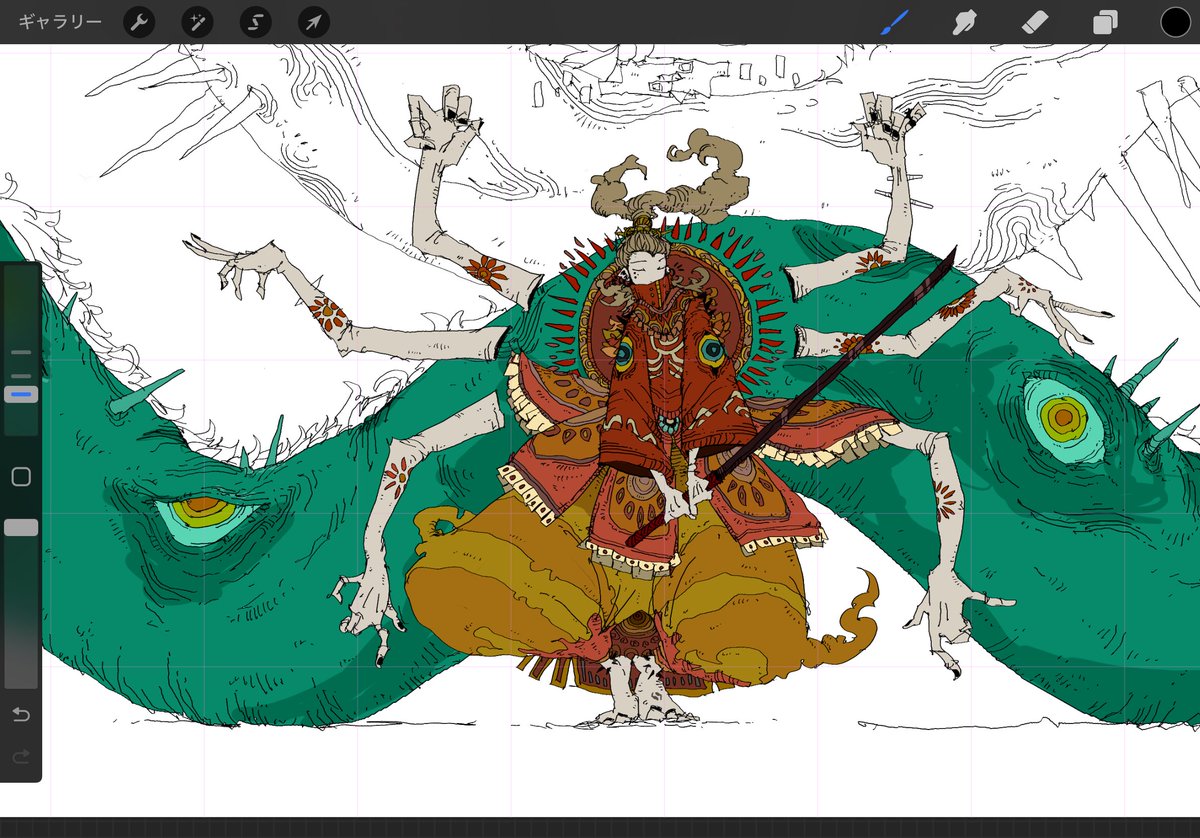Click the brush size slider handle
Image resolution: width=1200 pixels, height=838 pixels.
point(21,395)
